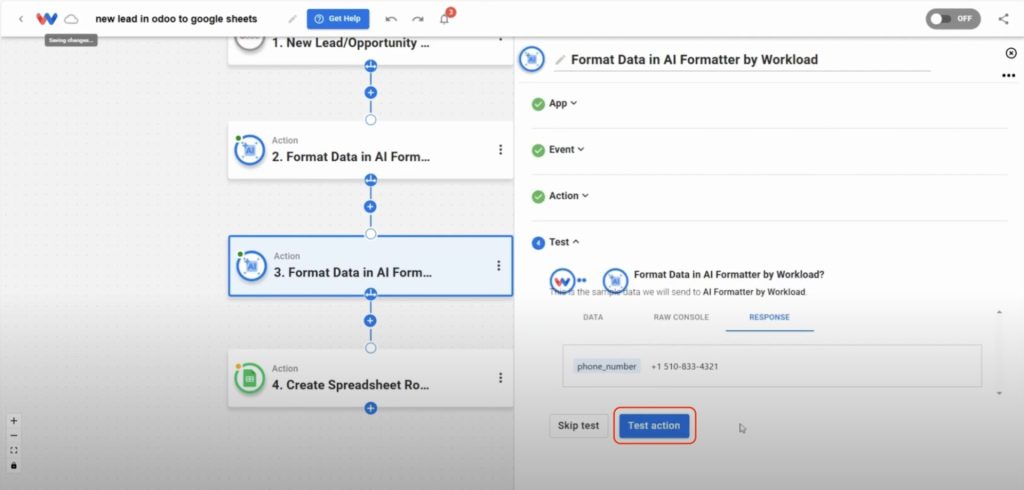
Task: Click the panel header AI Formatter icon
Action: pos(532,59)
